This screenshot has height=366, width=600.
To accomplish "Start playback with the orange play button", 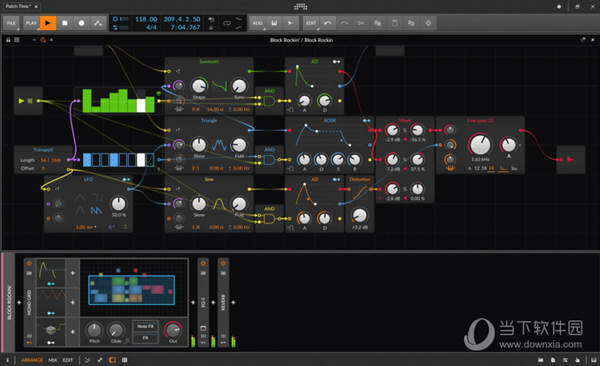I will 48,23.
